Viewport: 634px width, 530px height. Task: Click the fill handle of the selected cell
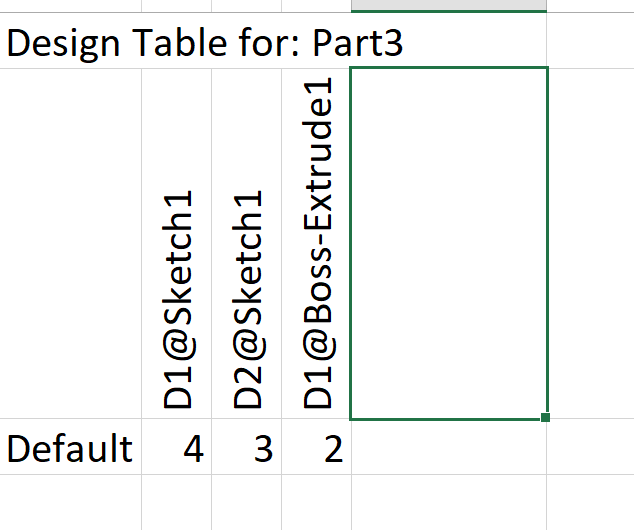tap(545, 417)
